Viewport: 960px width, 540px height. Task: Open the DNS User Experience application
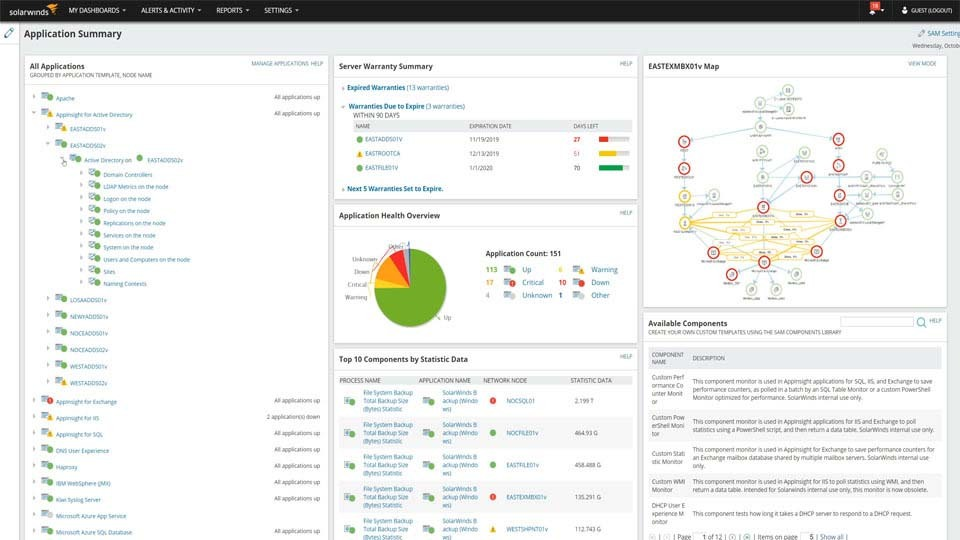(82, 451)
